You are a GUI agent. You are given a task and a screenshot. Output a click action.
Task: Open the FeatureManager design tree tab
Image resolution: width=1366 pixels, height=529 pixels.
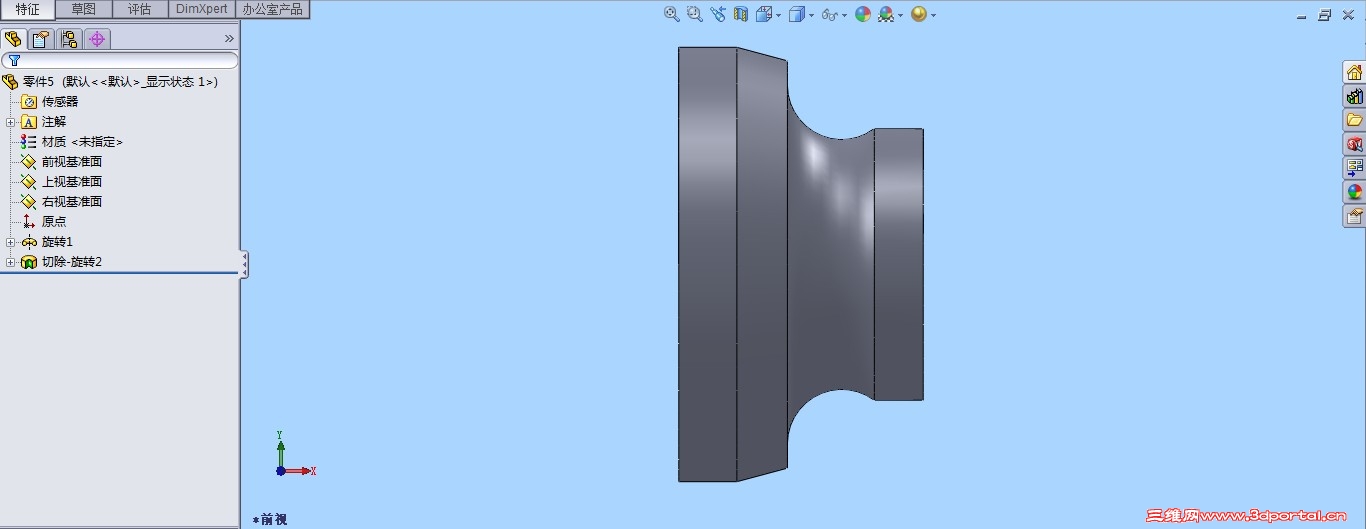(13, 39)
